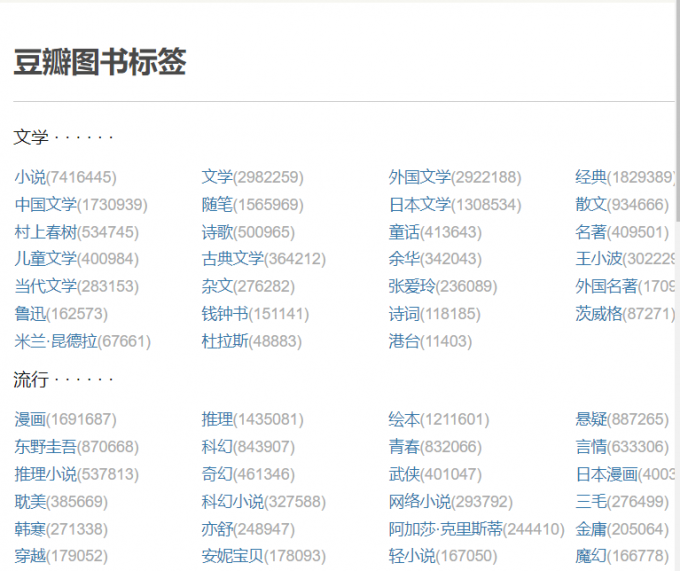Select the 三毛 tag
This screenshot has height=571, width=680.
point(591,502)
